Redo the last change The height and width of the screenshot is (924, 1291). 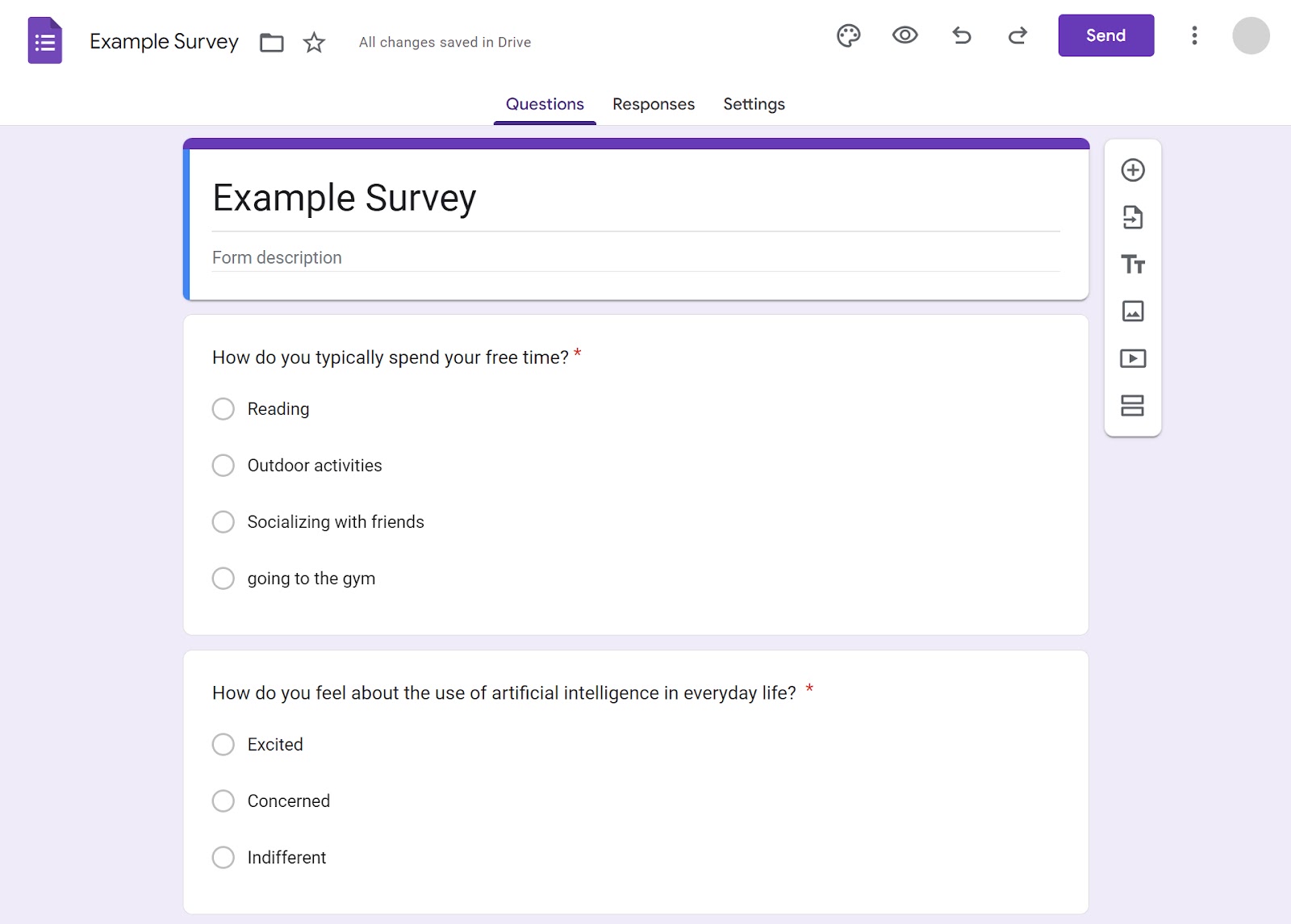point(1017,36)
